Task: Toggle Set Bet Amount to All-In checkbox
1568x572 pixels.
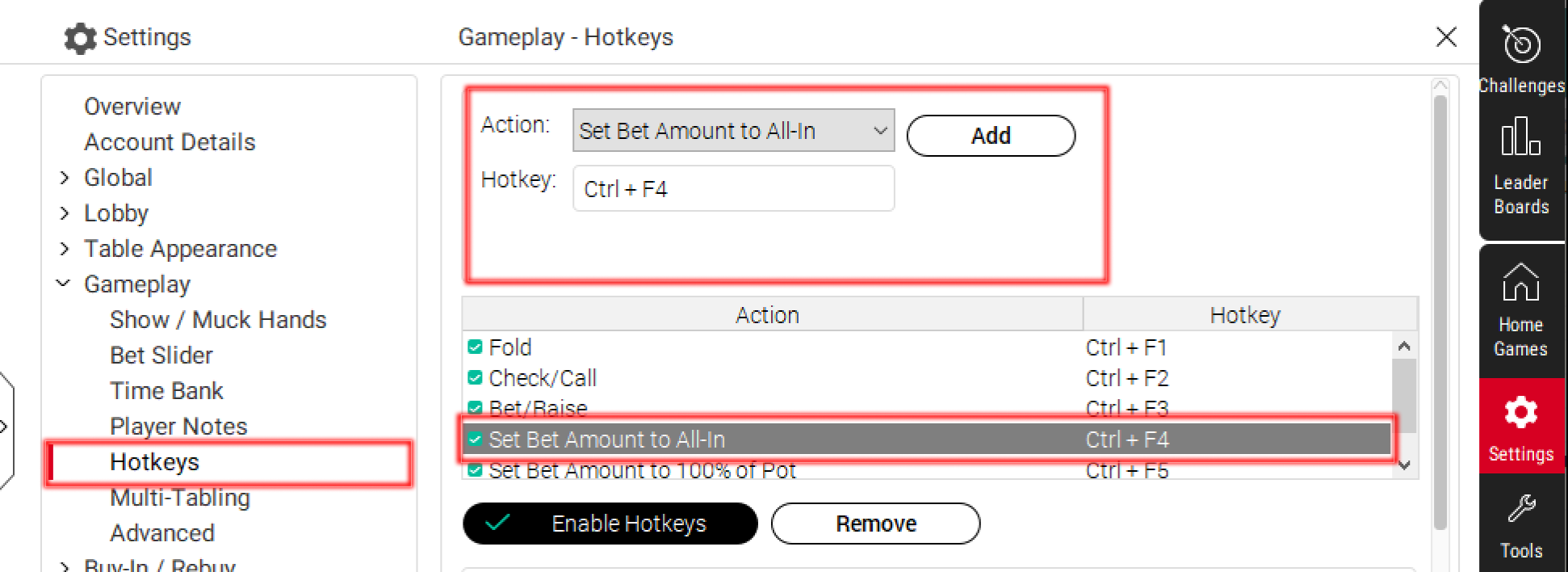Action: coord(475,440)
